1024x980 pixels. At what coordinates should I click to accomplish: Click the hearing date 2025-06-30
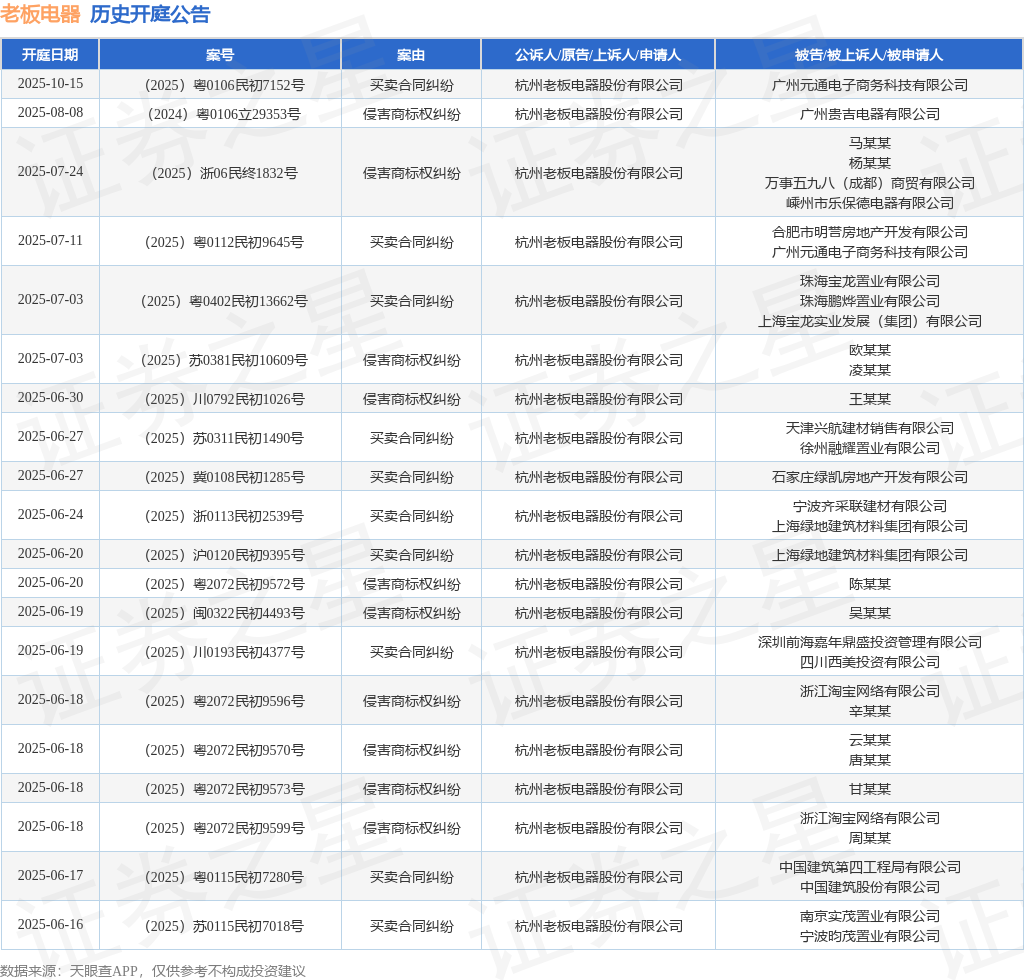click(x=50, y=397)
